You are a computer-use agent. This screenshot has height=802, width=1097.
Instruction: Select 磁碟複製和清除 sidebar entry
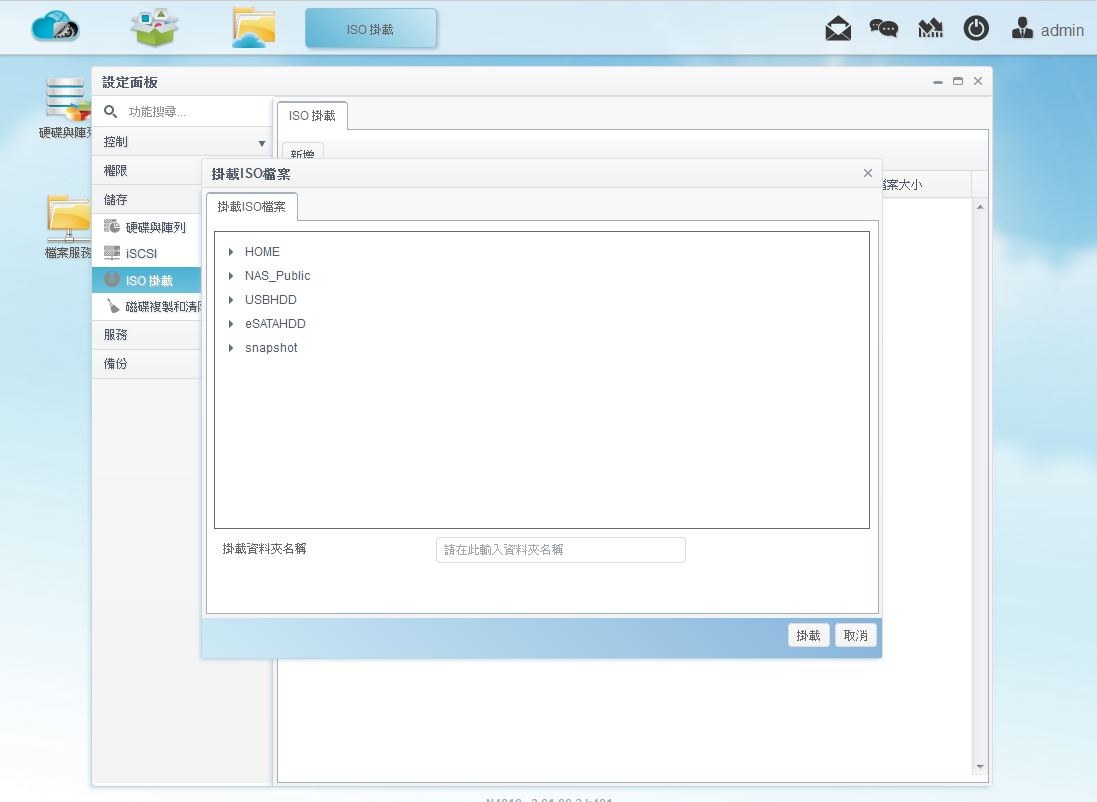coord(147,307)
